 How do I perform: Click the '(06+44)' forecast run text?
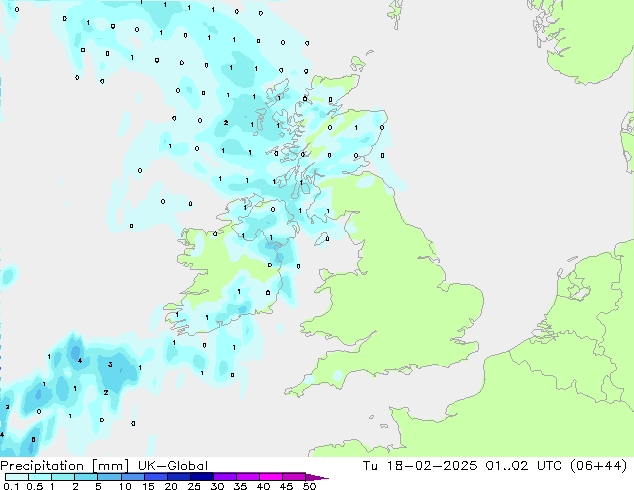pos(599,466)
